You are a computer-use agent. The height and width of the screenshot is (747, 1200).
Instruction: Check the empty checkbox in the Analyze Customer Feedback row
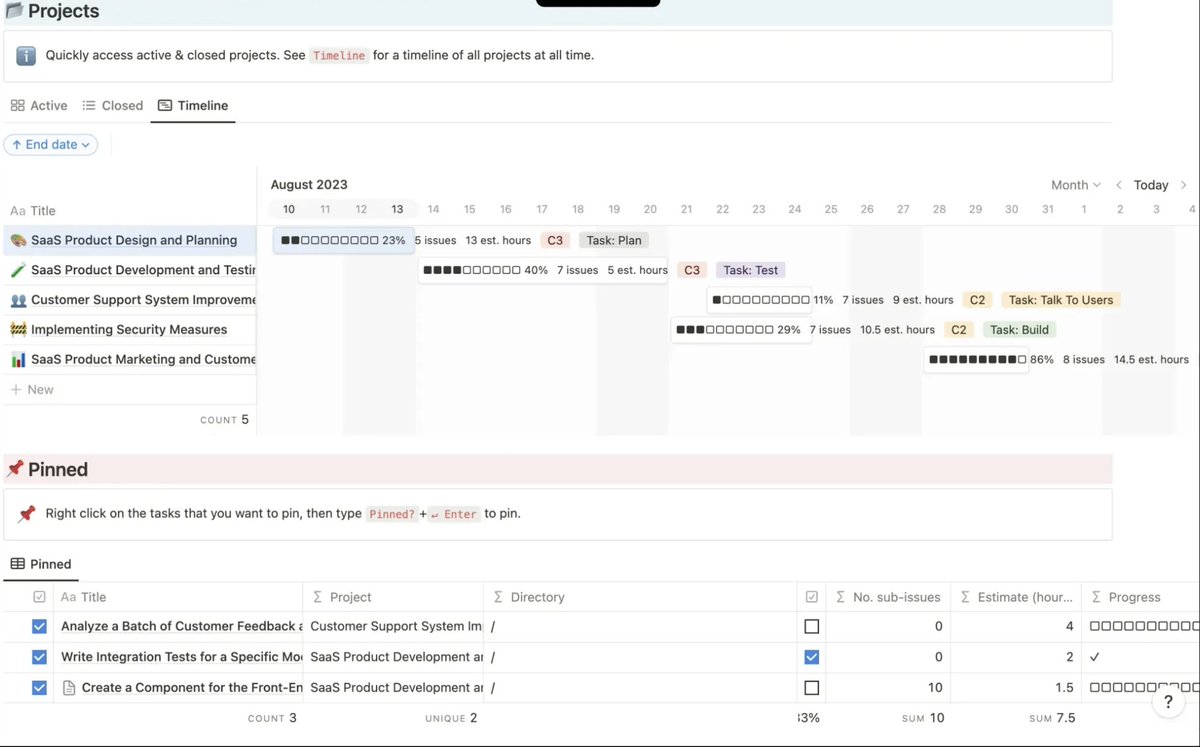click(x=812, y=626)
